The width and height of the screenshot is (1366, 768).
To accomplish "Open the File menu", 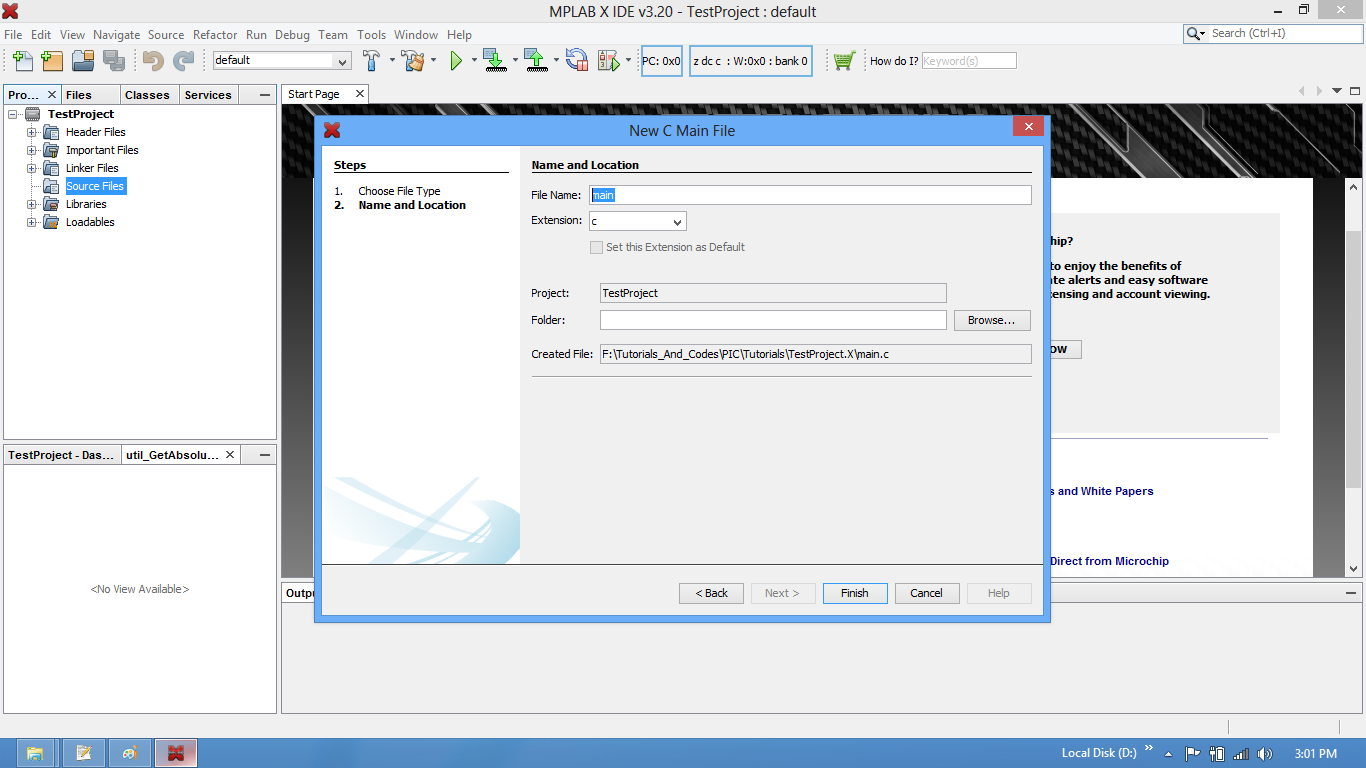I will click(x=13, y=34).
